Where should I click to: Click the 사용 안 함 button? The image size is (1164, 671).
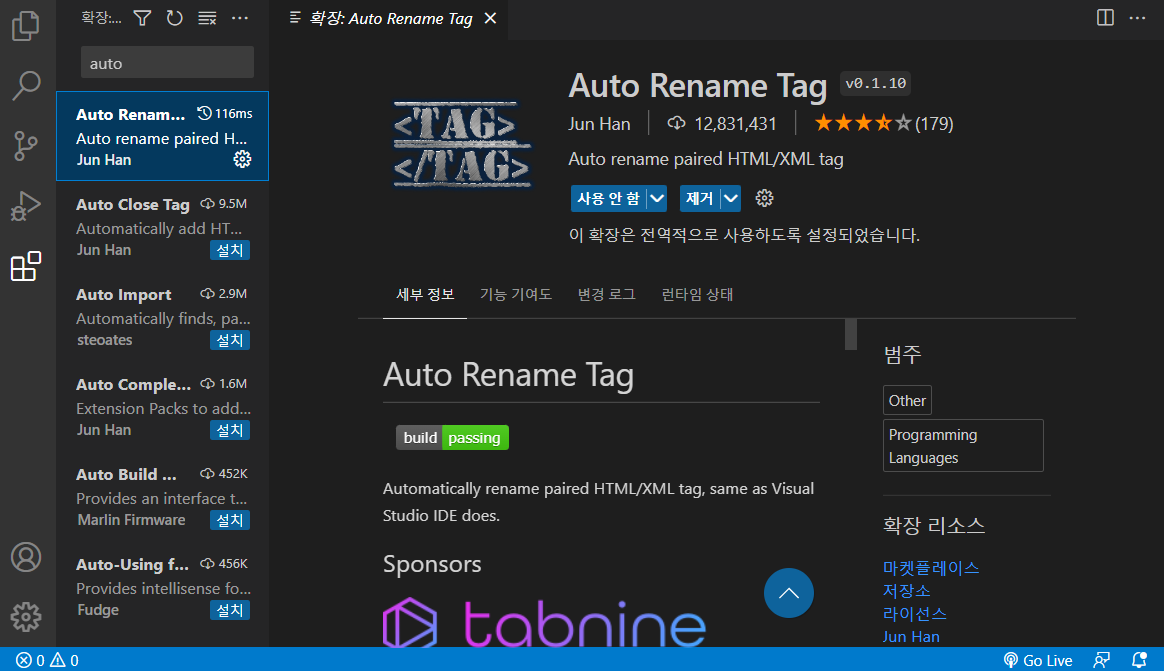(x=608, y=198)
